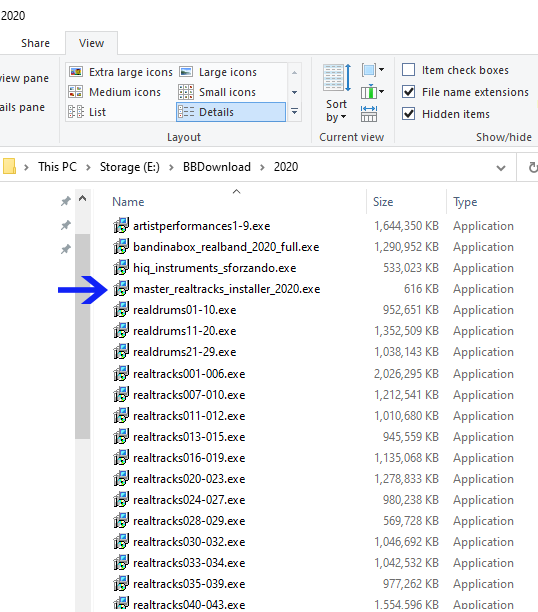538x612 pixels.
Task: Select hiq_instruments_sforzando.exe icon
Action: coord(121,267)
